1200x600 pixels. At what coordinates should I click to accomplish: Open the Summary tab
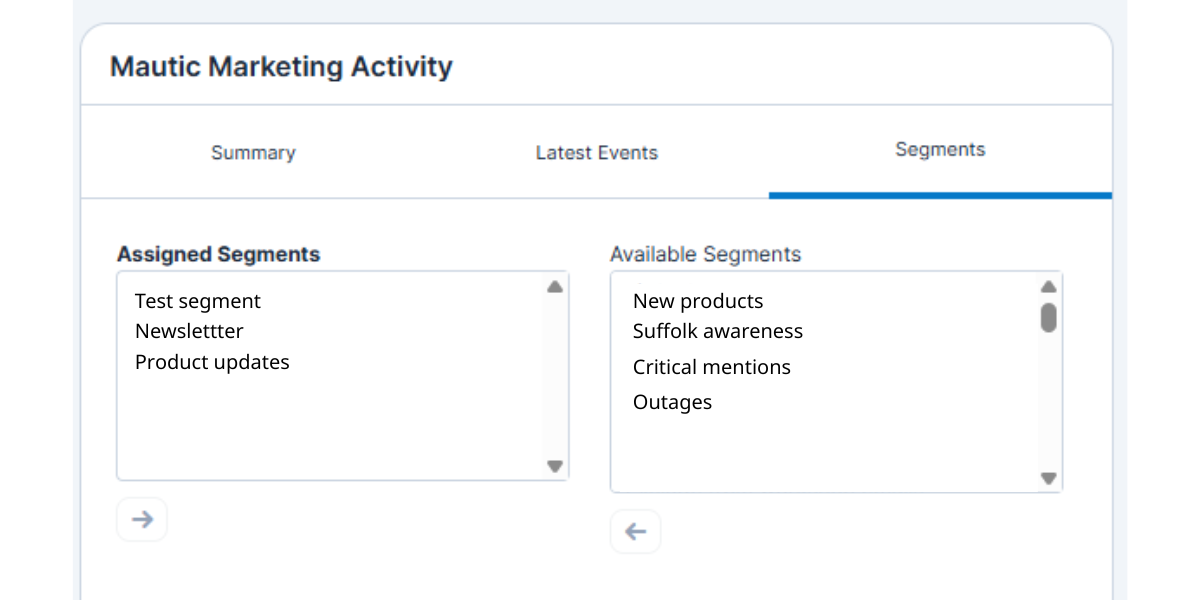[x=253, y=153]
